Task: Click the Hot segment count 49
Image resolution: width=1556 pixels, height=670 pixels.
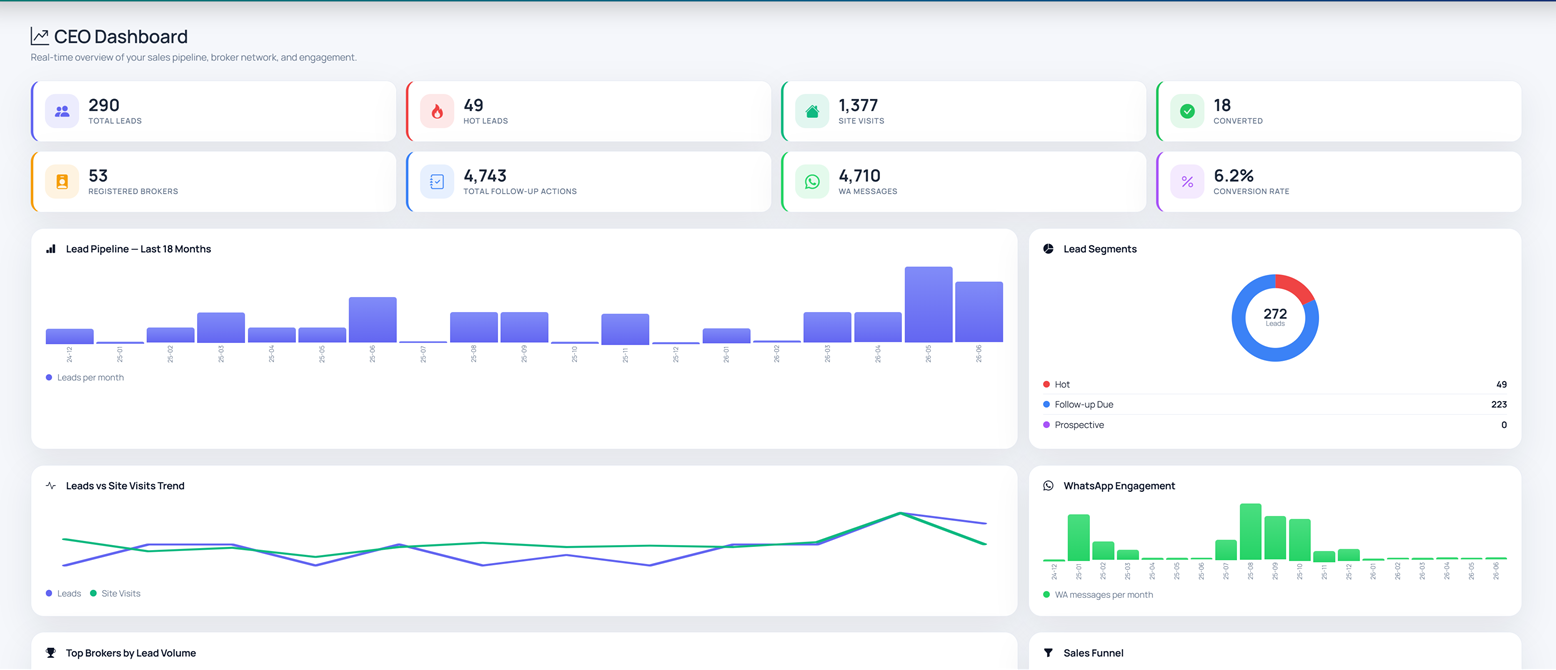Action: [1501, 384]
